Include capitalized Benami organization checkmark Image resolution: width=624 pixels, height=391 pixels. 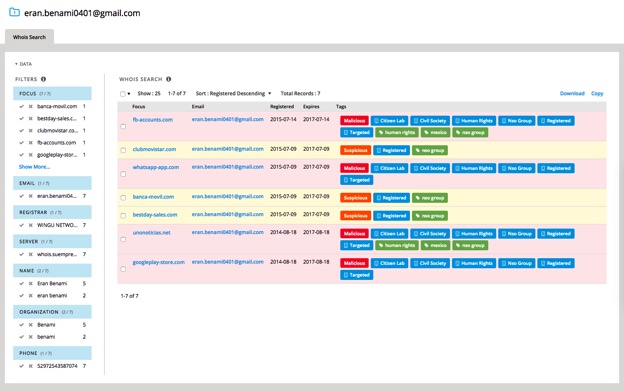tap(21, 325)
